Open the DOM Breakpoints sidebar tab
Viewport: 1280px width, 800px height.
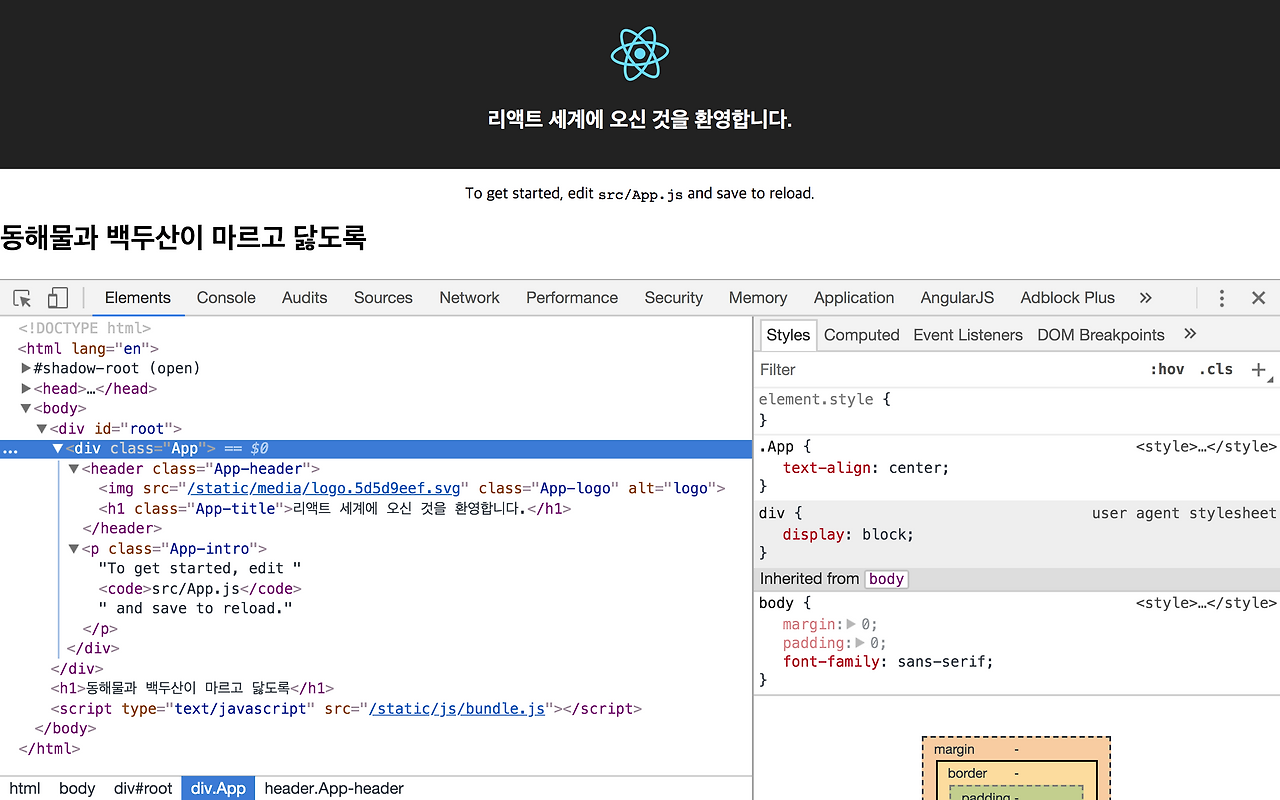tap(1101, 335)
